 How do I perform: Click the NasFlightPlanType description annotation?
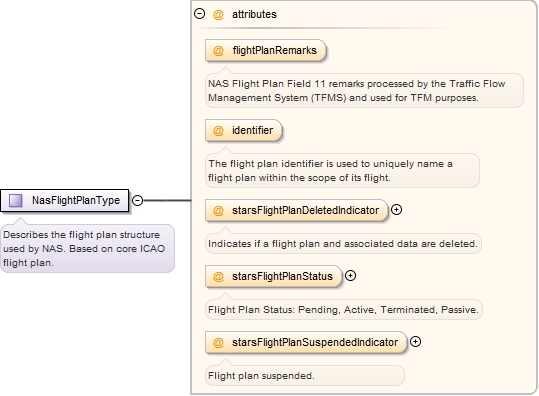point(87,249)
